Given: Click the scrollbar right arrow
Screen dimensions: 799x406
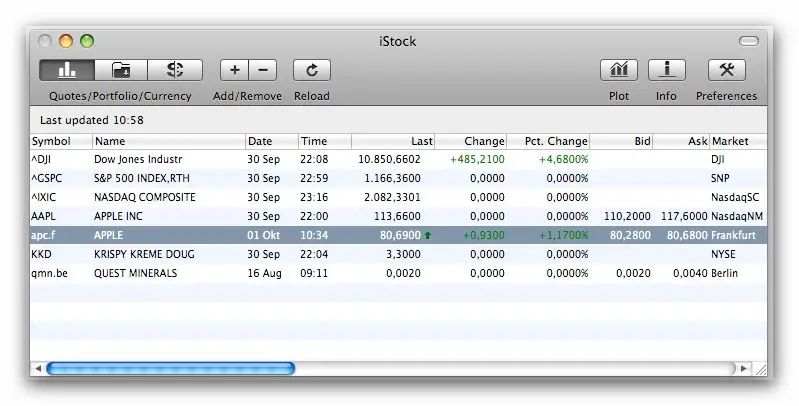Looking at the screenshot, I should click(x=743, y=368).
